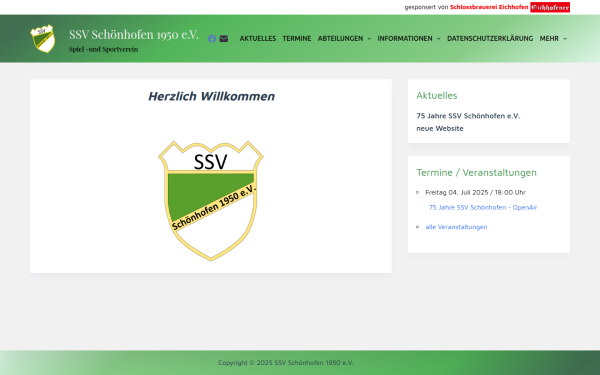Click the 'gesponsert von' text at top

[426, 7]
